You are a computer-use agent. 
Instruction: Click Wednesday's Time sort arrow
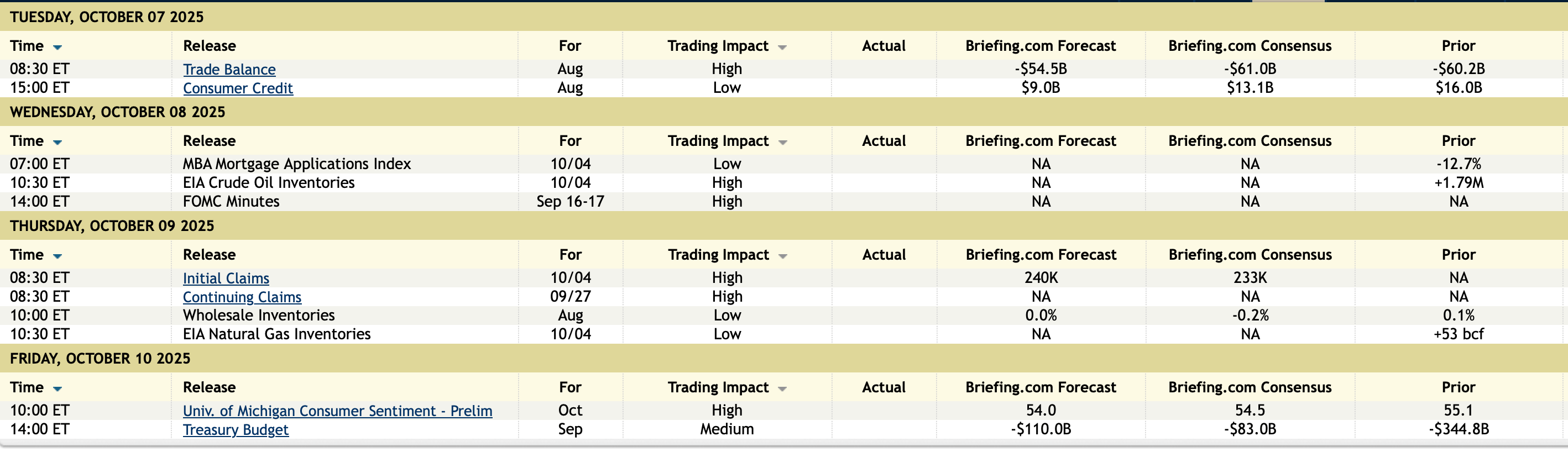click(x=57, y=143)
